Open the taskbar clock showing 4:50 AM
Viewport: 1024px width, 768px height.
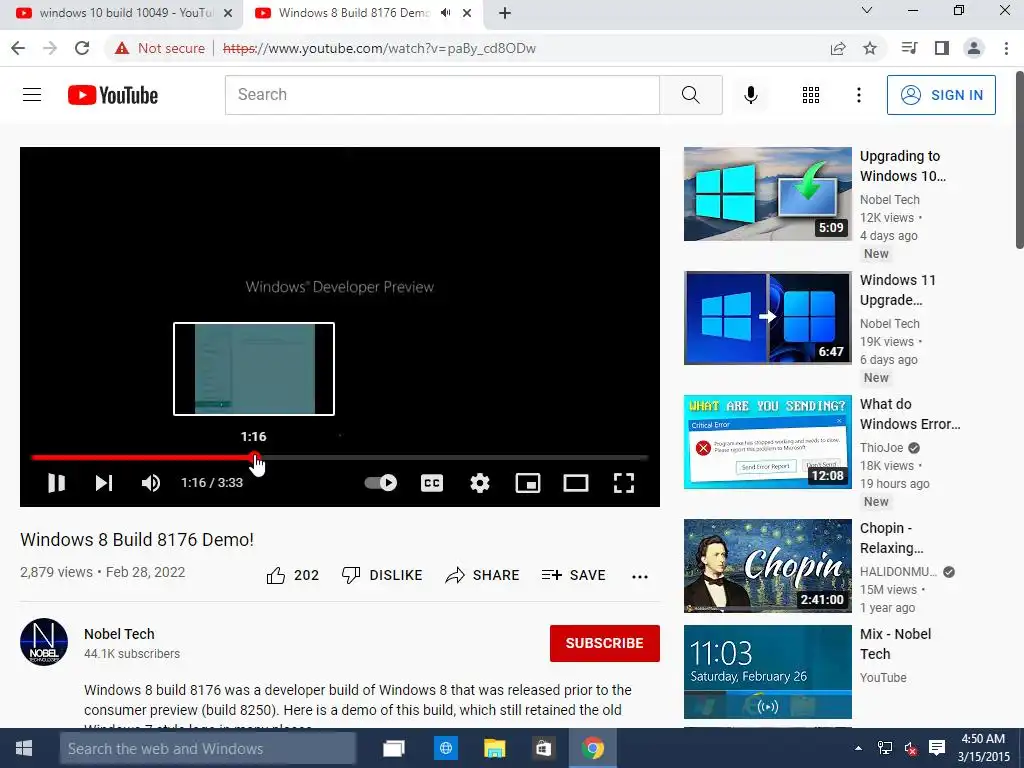point(983,748)
